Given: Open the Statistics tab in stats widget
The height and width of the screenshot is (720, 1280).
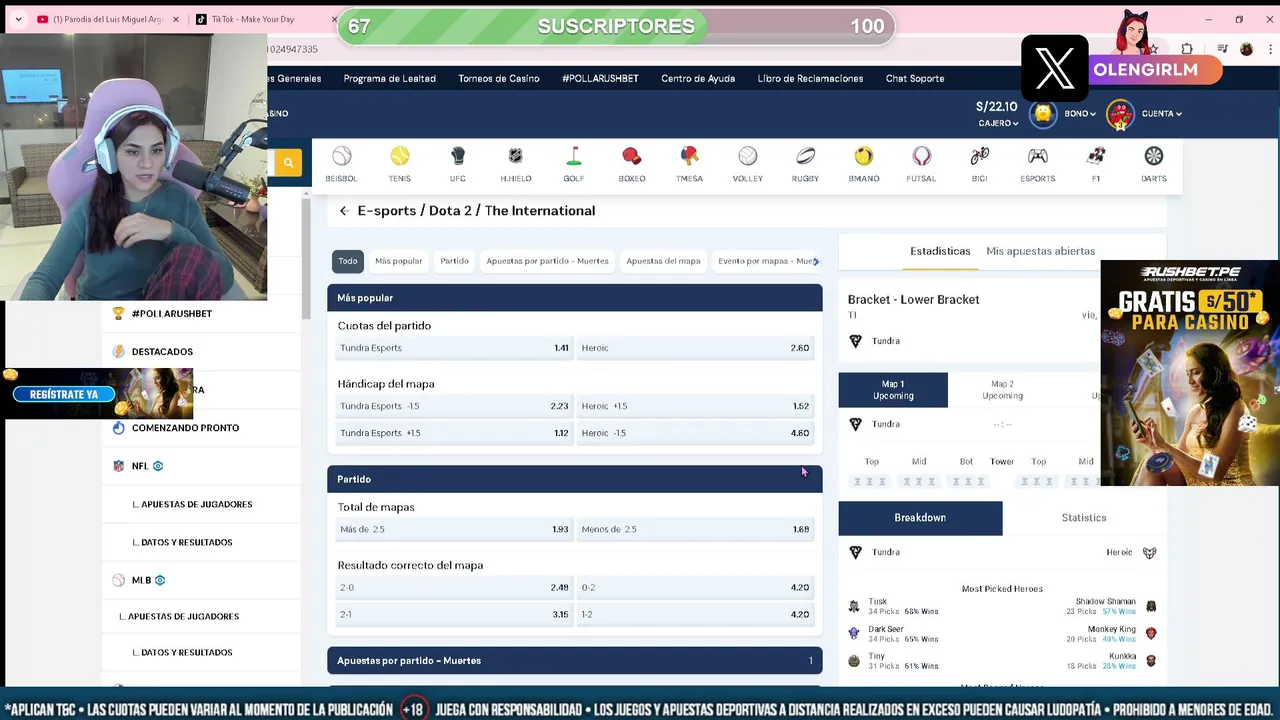Looking at the screenshot, I should point(1084,518).
